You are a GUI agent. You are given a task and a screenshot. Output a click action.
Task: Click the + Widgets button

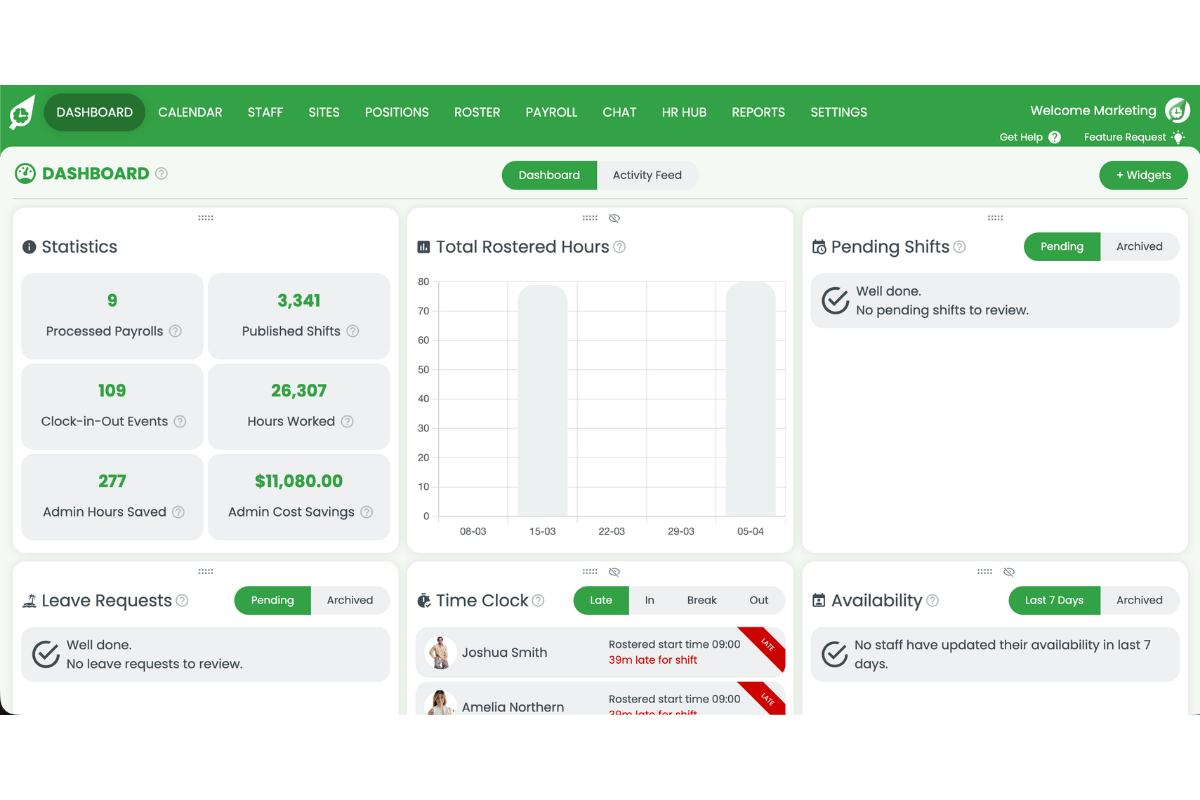pyautogui.click(x=1143, y=174)
